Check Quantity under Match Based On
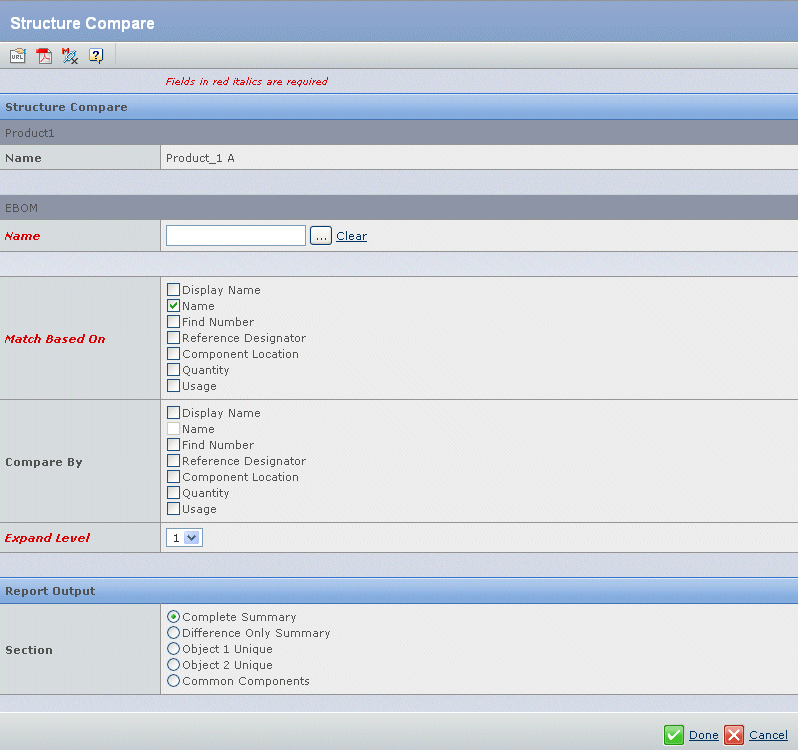The width and height of the screenshot is (798, 750). [174, 370]
